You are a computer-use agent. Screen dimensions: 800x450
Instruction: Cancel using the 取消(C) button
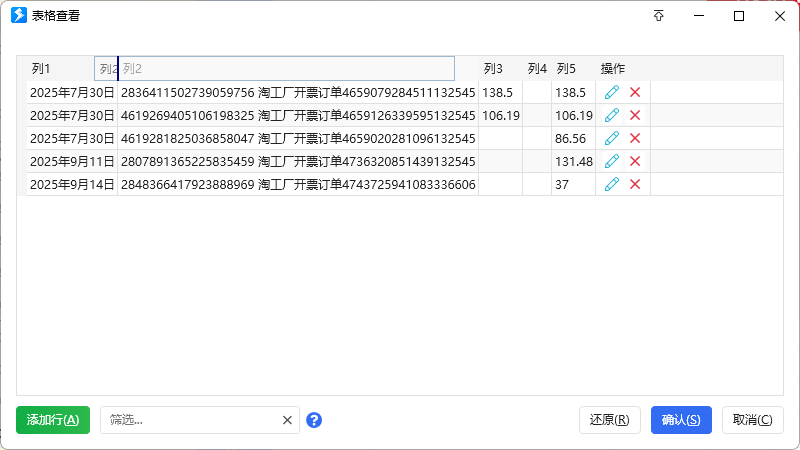(752, 420)
